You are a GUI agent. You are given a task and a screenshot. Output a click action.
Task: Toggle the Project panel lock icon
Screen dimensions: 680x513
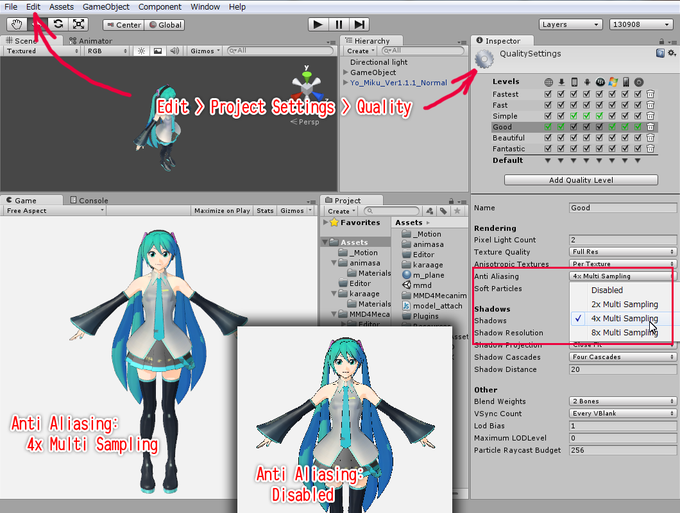point(451,201)
